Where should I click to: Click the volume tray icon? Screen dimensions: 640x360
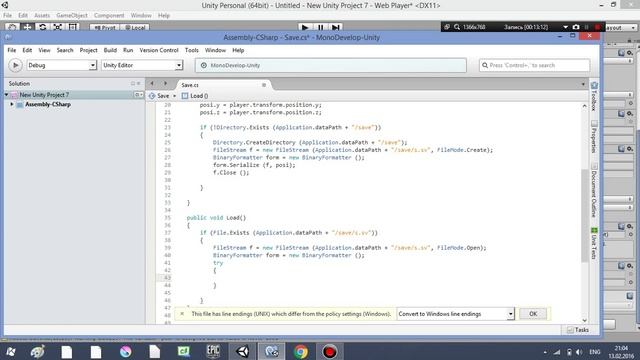point(579,352)
